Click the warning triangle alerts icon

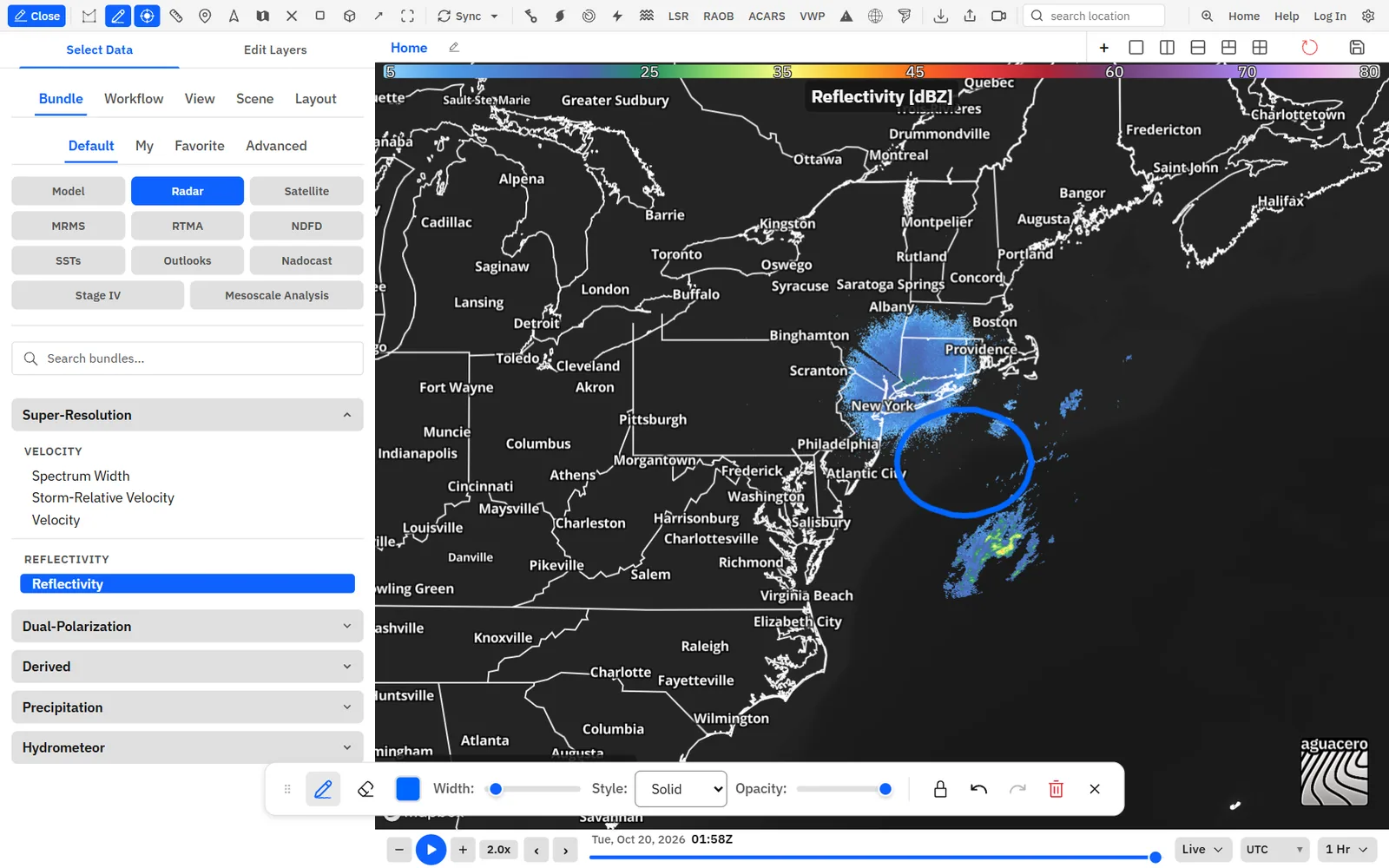pos(846,16)
